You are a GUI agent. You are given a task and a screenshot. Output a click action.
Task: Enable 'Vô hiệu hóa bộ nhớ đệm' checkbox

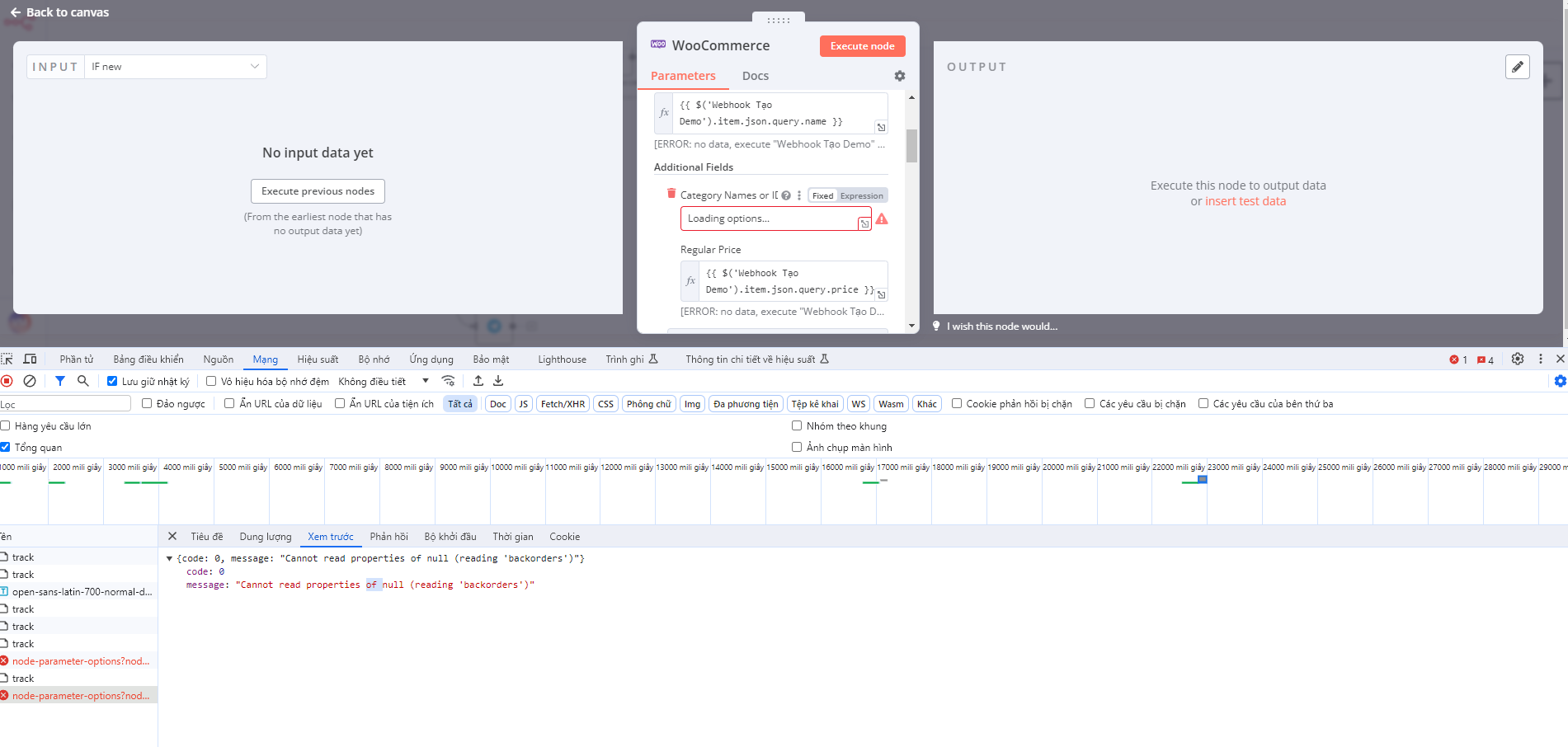pos(211,381)
